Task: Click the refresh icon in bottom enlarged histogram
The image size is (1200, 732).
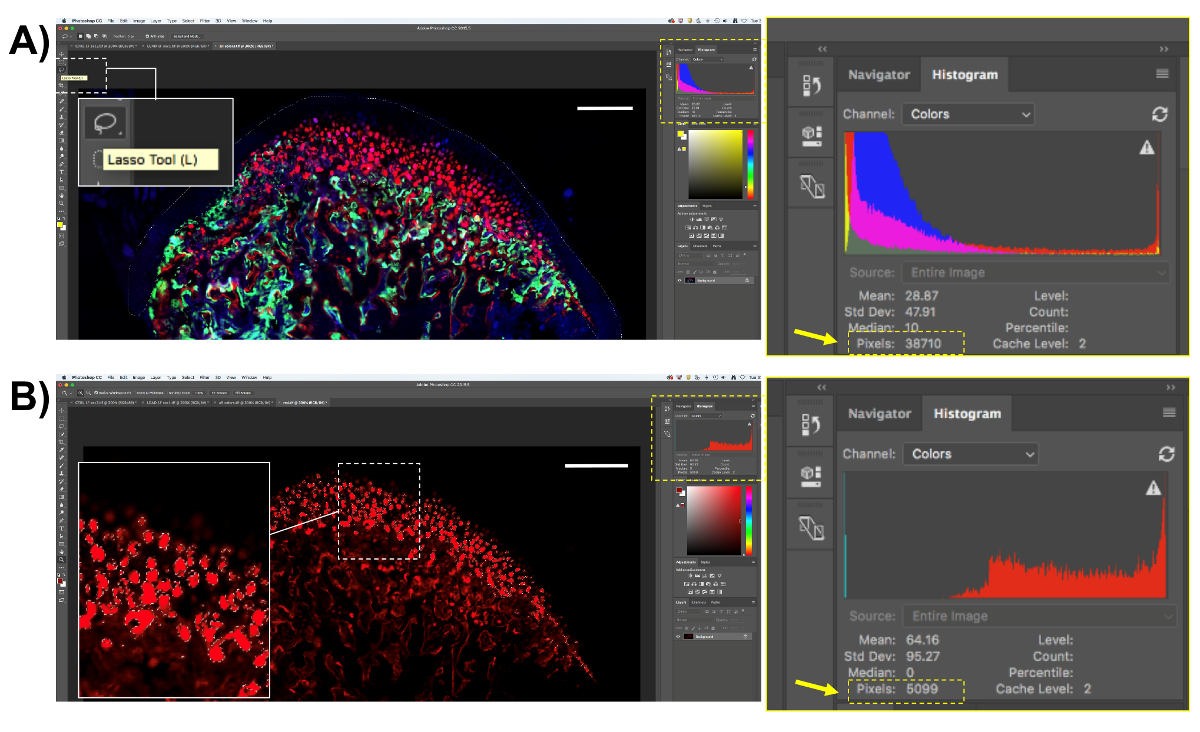Action: pos(1165,454)
